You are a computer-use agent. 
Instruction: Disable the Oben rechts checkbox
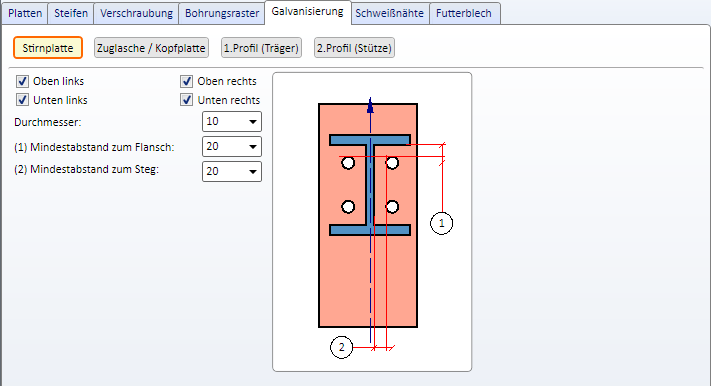coord(186,81)
